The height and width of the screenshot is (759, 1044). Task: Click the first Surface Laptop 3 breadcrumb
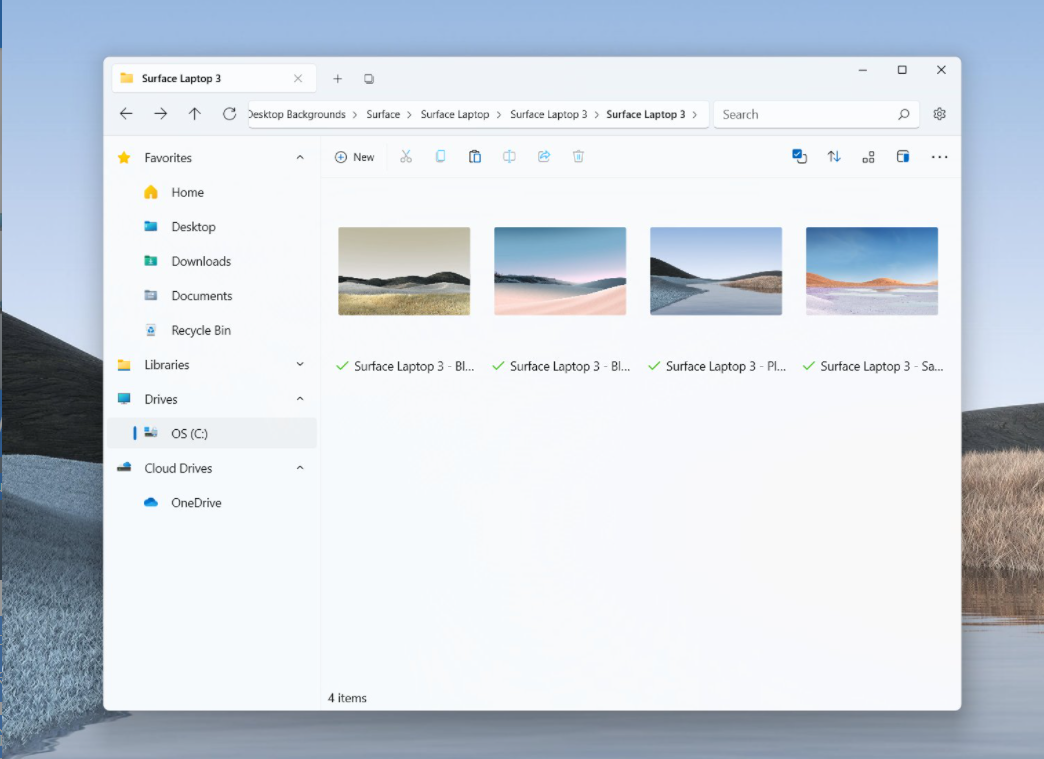(x=549, y=115)
